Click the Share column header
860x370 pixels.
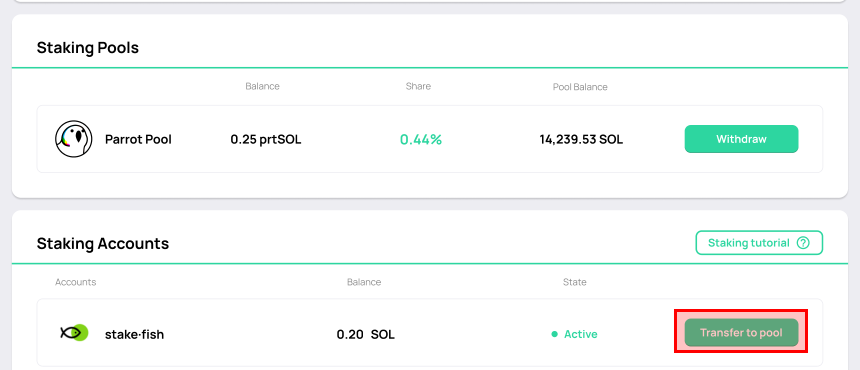pyautogui.click(x=418, y=86)
